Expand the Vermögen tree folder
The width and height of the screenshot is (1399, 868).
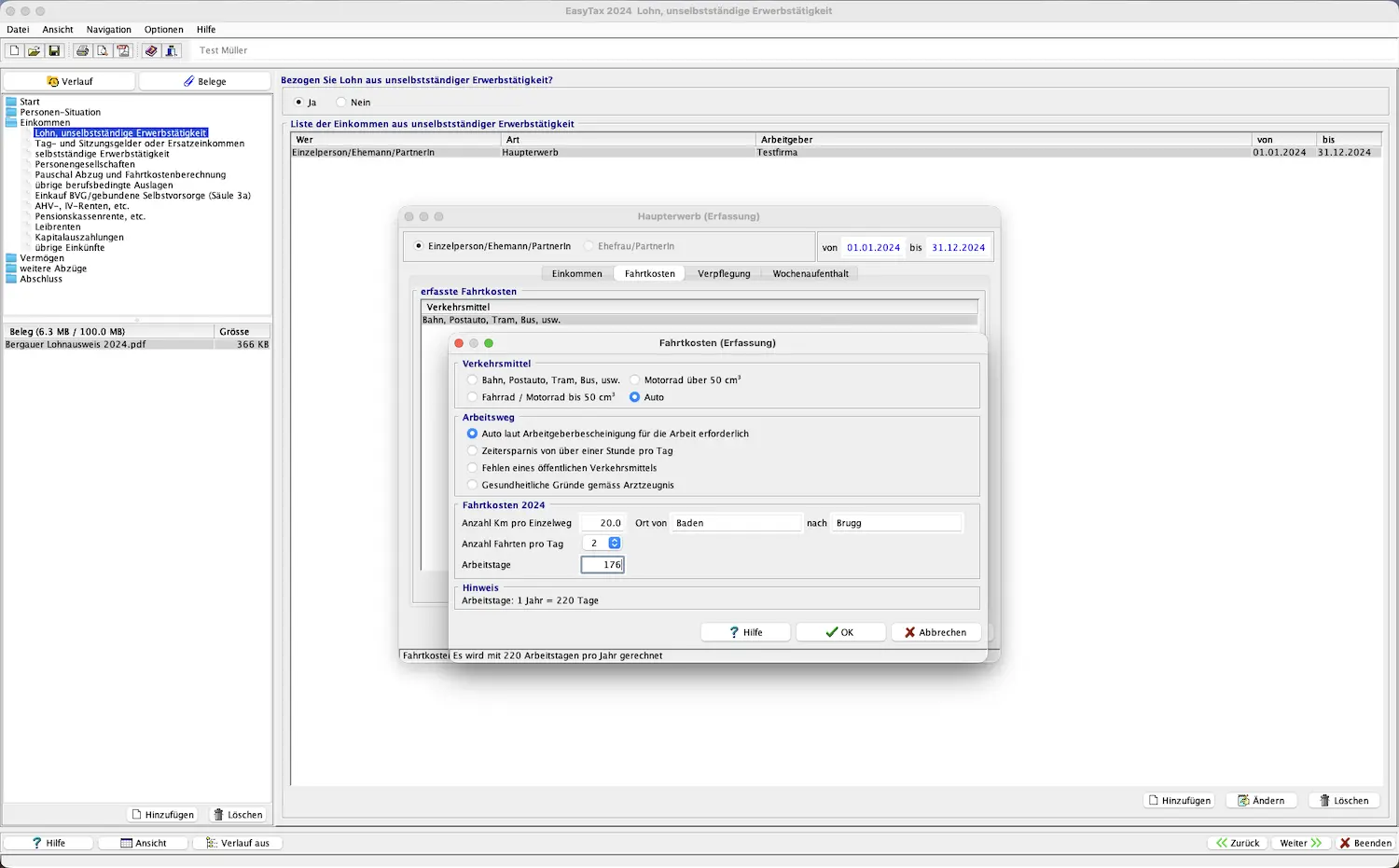pyautogui.click(x=11, y=258)
